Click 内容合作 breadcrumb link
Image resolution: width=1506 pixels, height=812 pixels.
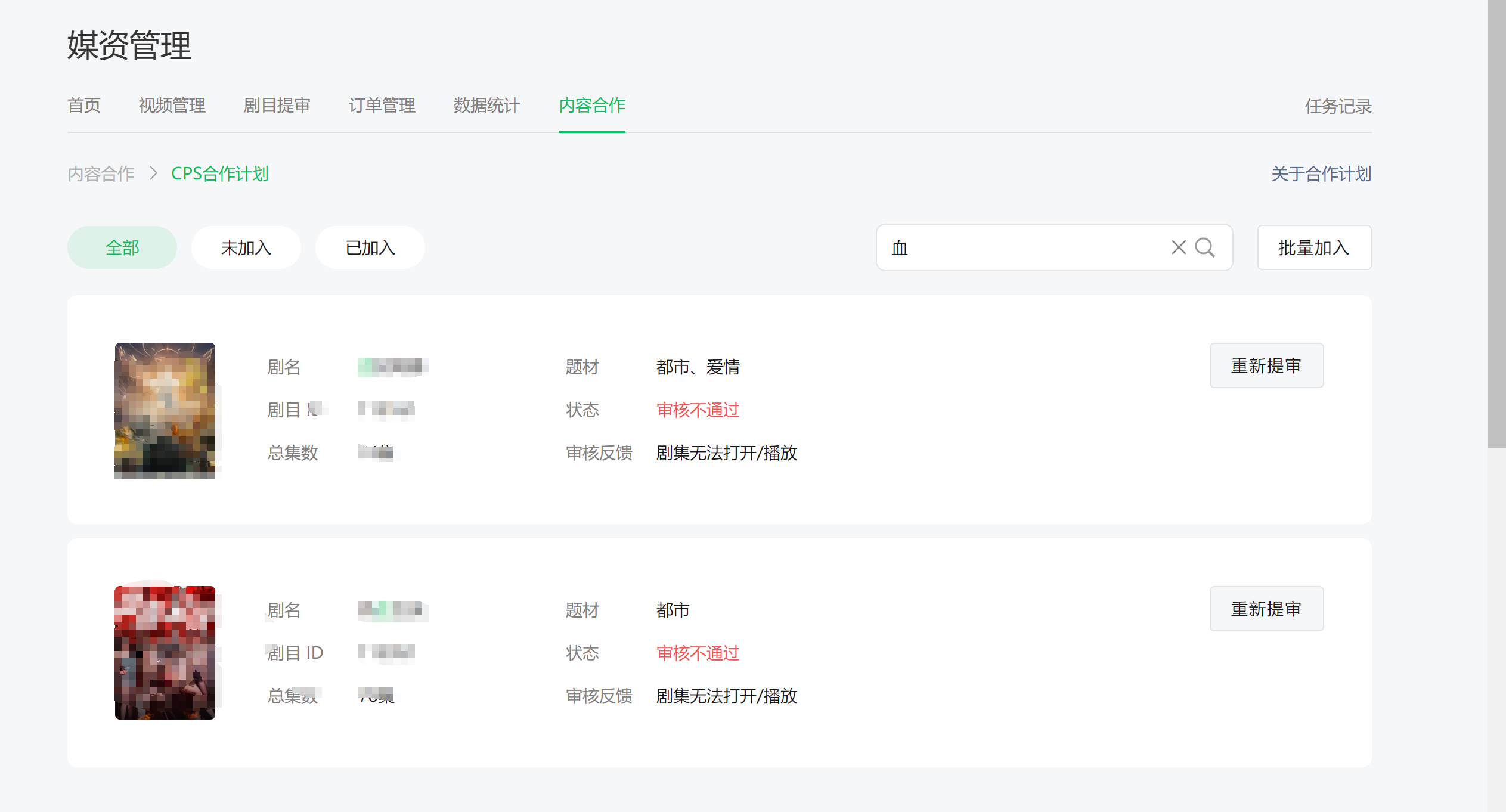(x=101, y=173)
